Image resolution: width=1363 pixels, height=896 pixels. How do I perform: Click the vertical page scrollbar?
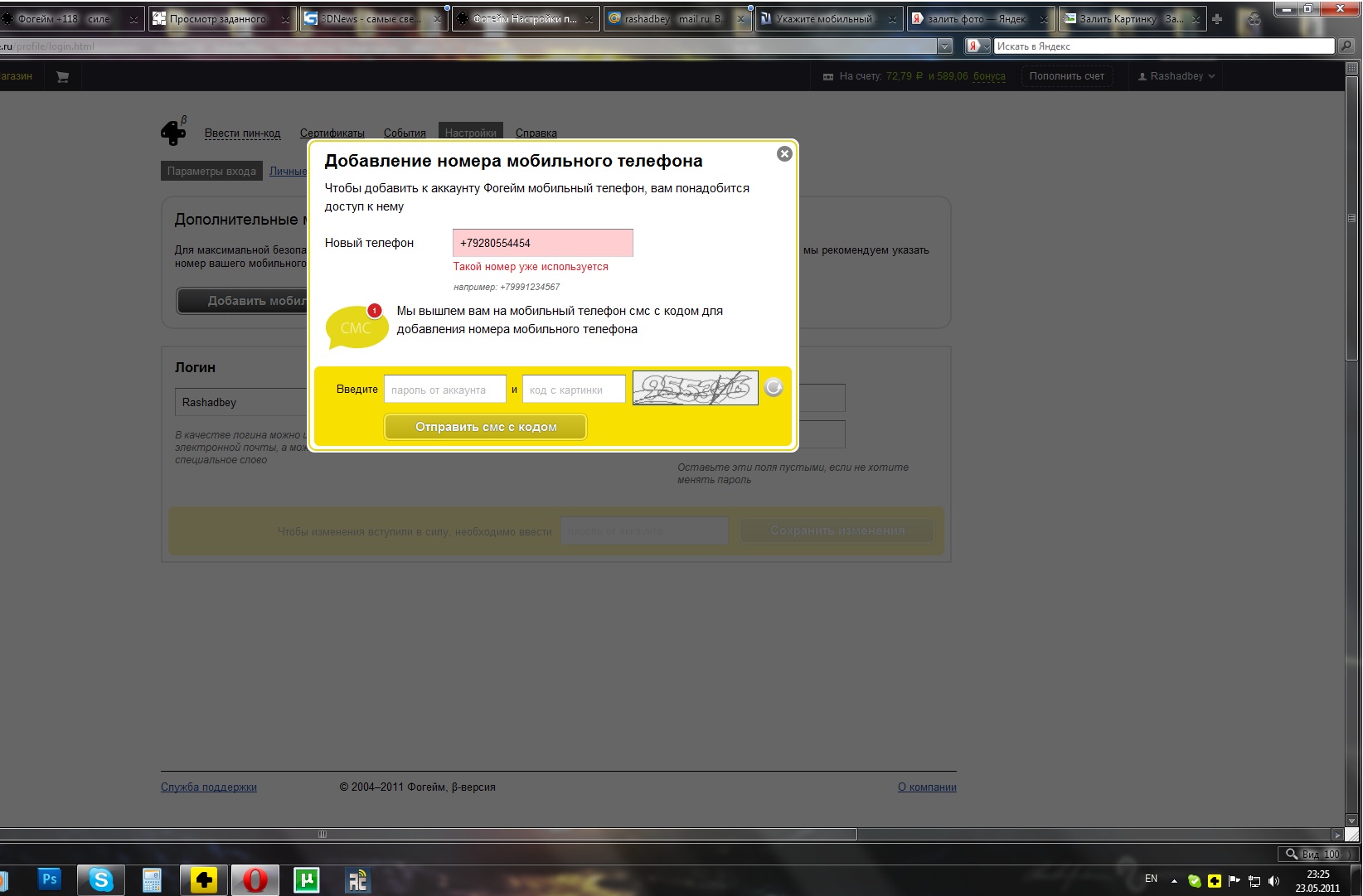[x=1352, y=218]
